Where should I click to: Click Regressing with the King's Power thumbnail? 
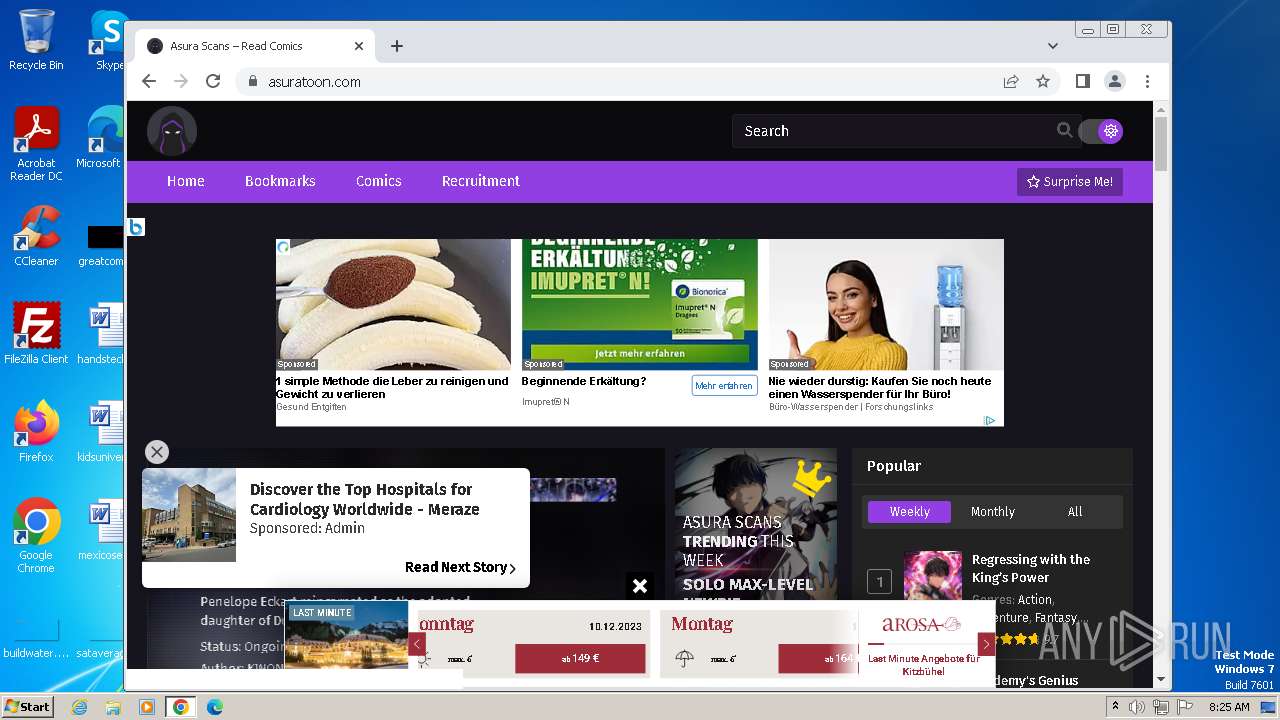(933, 576)
